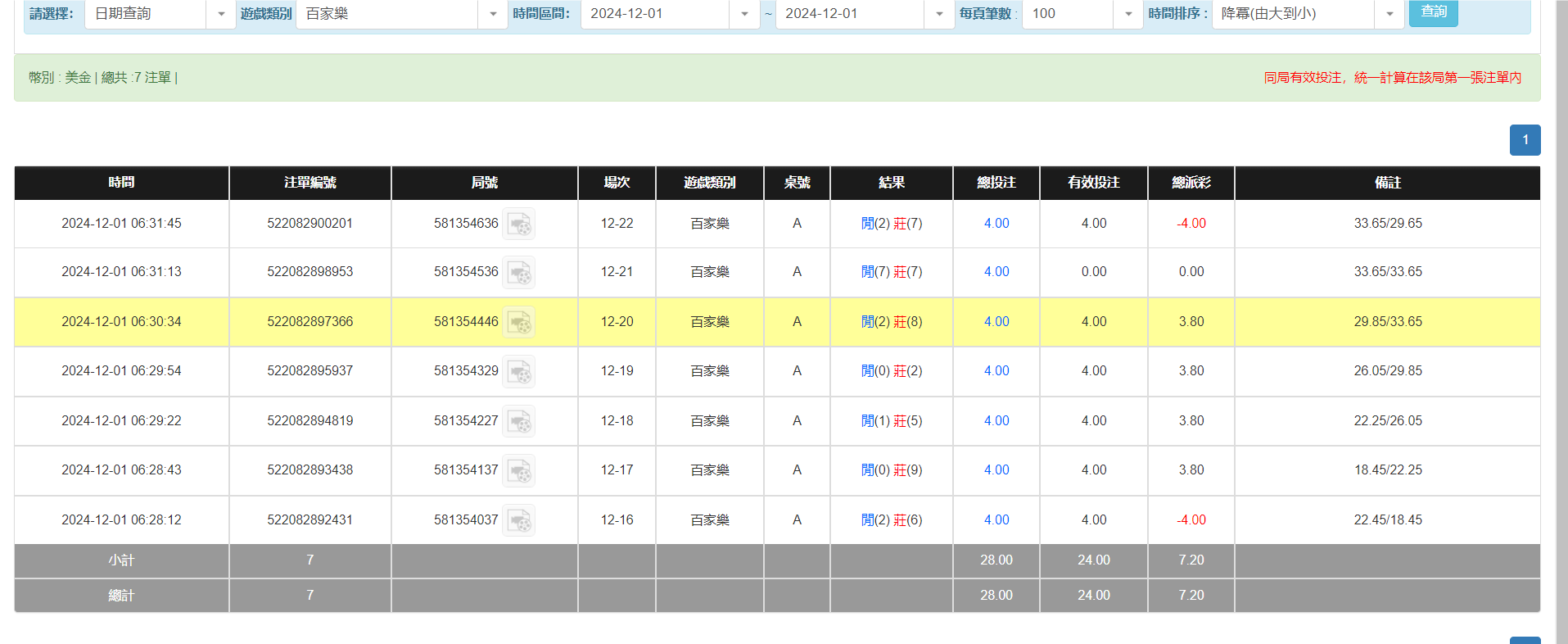The width and height of the screenshot is (1568, 644).
Task: Open the end date dropdown arrow
Action: point(939,14)
